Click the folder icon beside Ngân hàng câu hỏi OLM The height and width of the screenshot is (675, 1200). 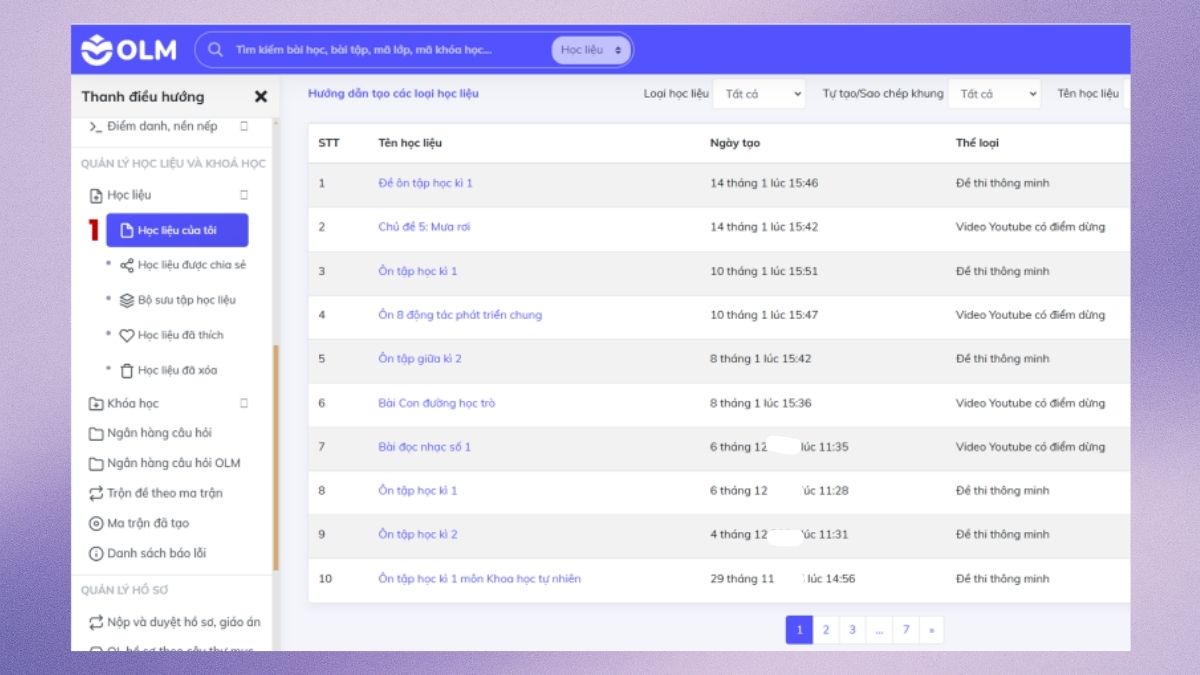coord(96,463)
